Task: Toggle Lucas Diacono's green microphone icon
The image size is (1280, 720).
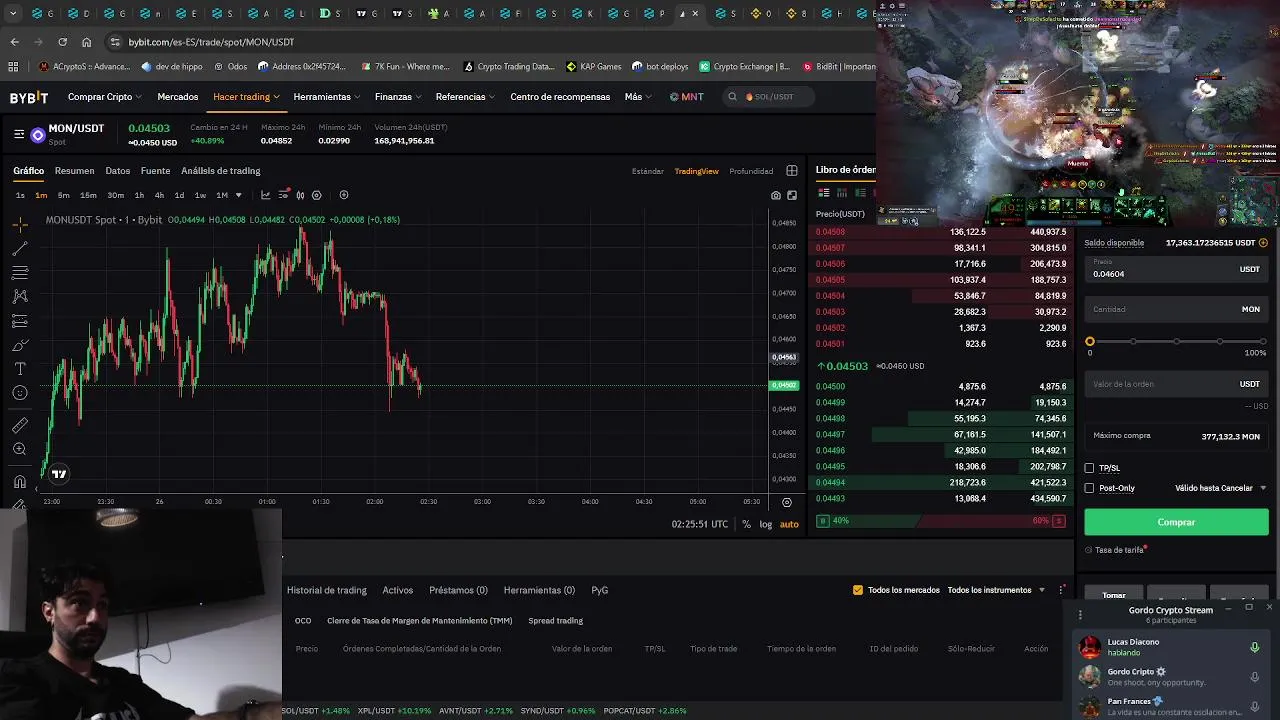Action: click(x=1254, y=647)
